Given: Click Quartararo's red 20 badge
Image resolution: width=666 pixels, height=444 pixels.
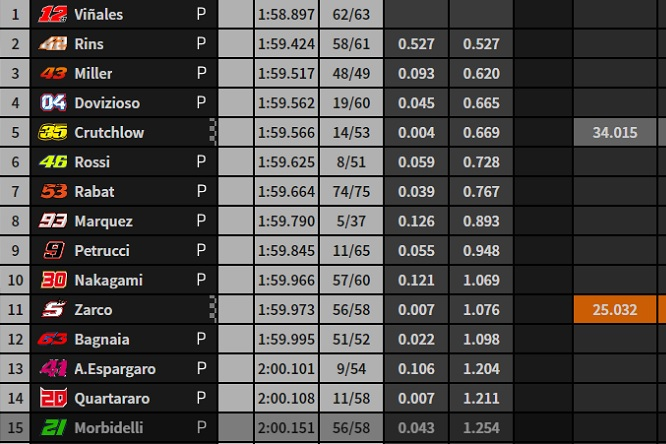Looking at the screenshot, I should 53,398.
